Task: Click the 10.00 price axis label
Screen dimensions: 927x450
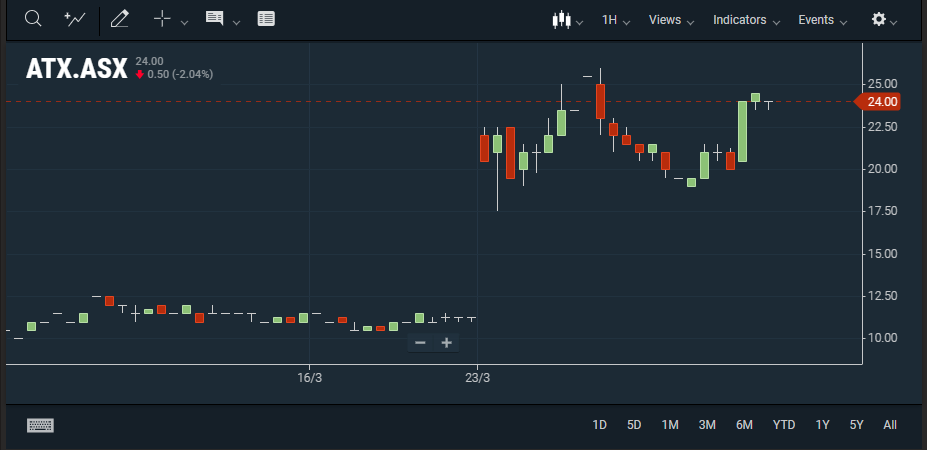Action: point(882,338)
